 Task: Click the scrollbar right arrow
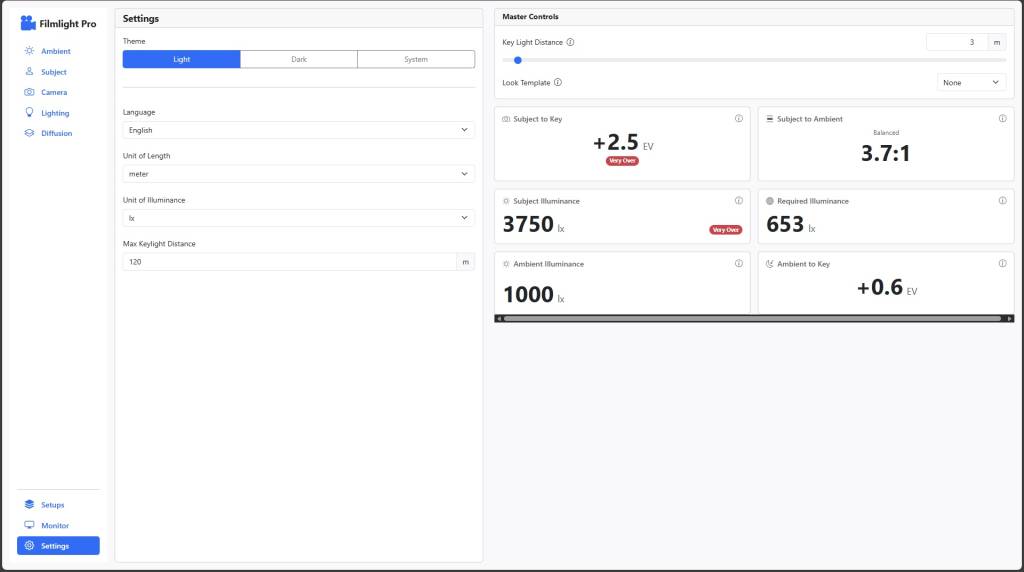[x=1010, y=319]
